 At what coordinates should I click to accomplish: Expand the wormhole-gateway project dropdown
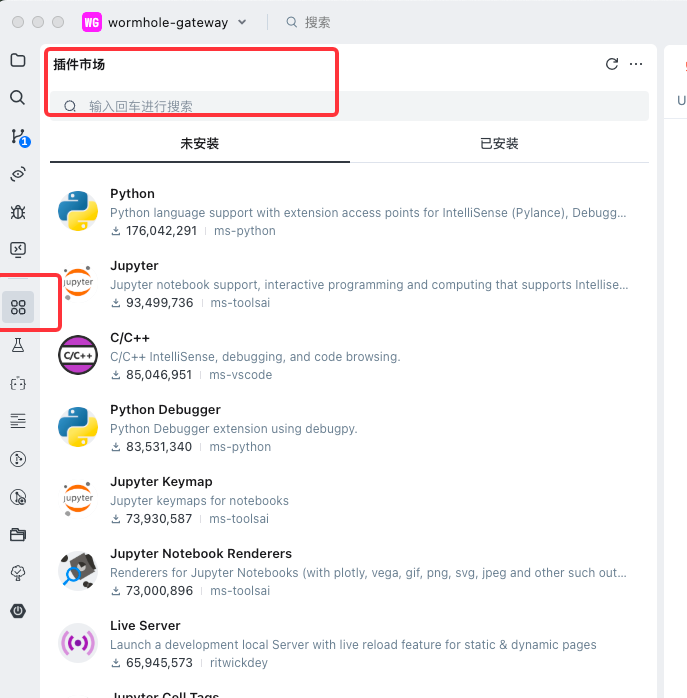[x=241, y=22]
